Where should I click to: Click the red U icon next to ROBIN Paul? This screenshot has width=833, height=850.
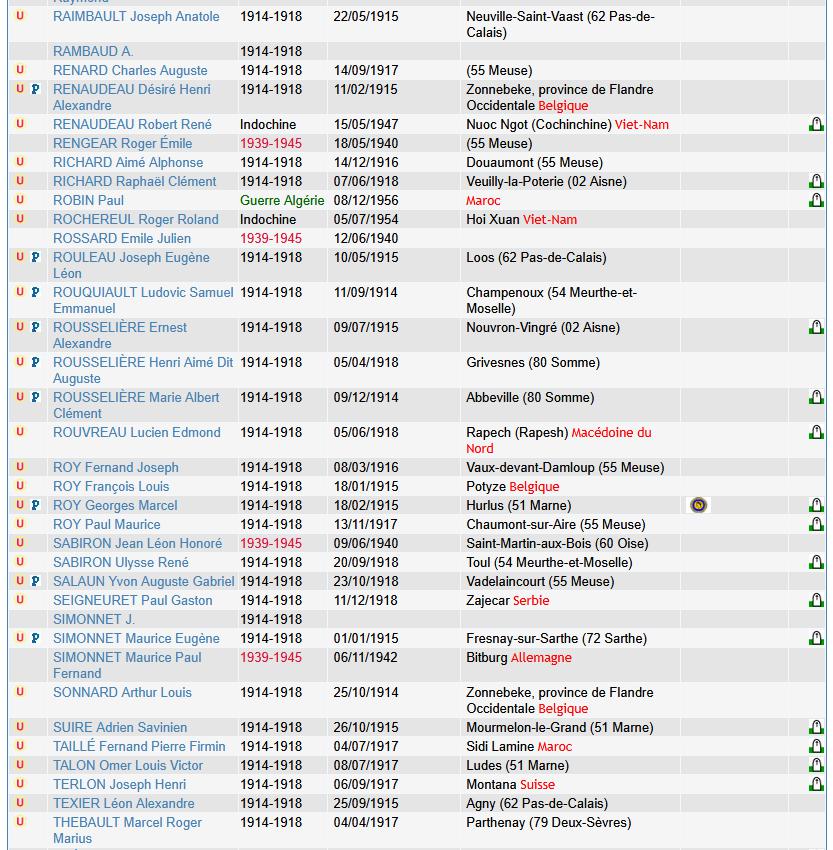pos(20,201)
